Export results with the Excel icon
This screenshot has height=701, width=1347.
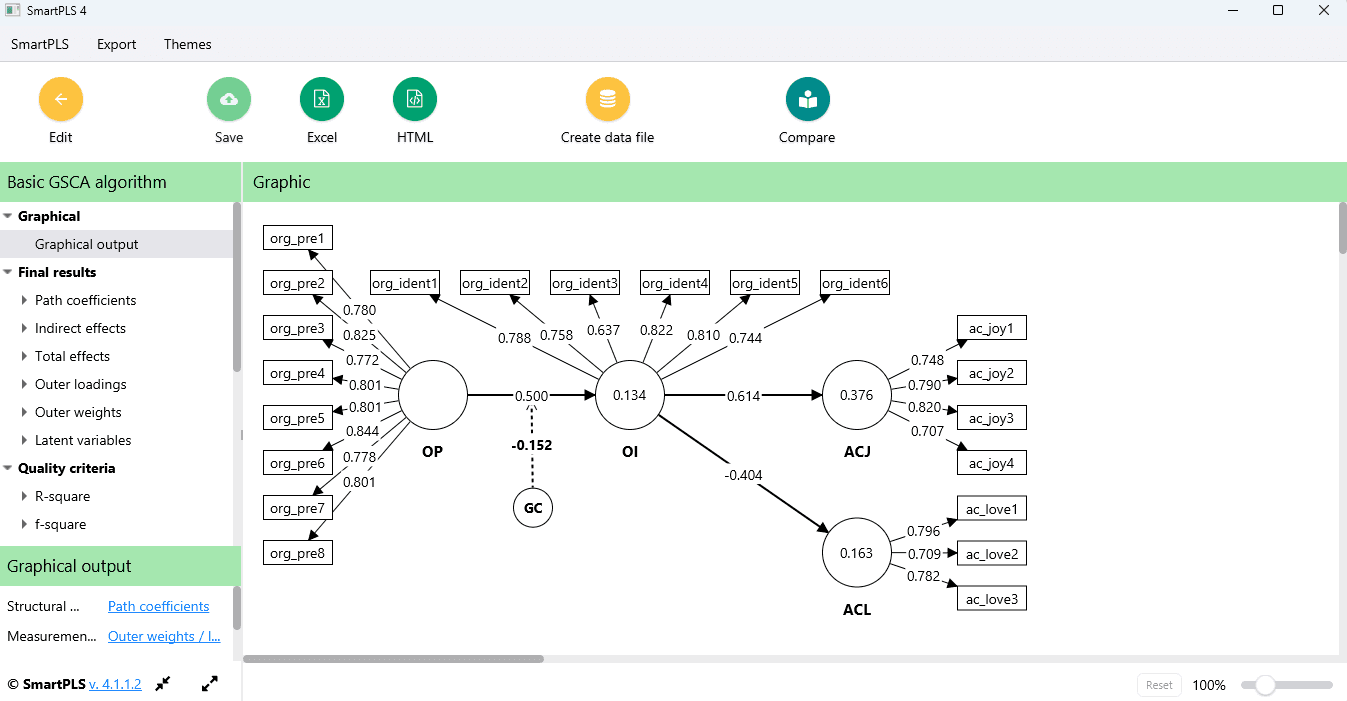(x=322, y=99)
